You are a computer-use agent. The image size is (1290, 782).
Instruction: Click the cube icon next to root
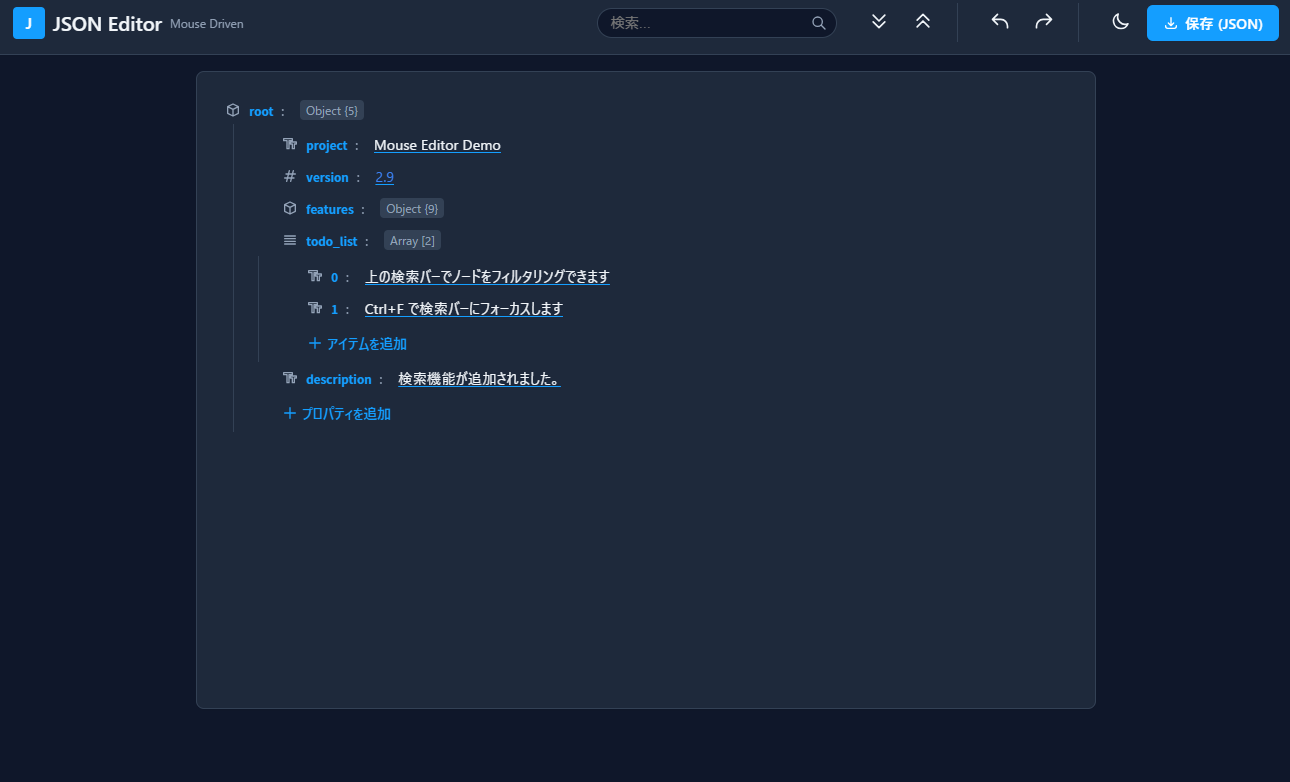pyautogui.click(x=232, y=110)
